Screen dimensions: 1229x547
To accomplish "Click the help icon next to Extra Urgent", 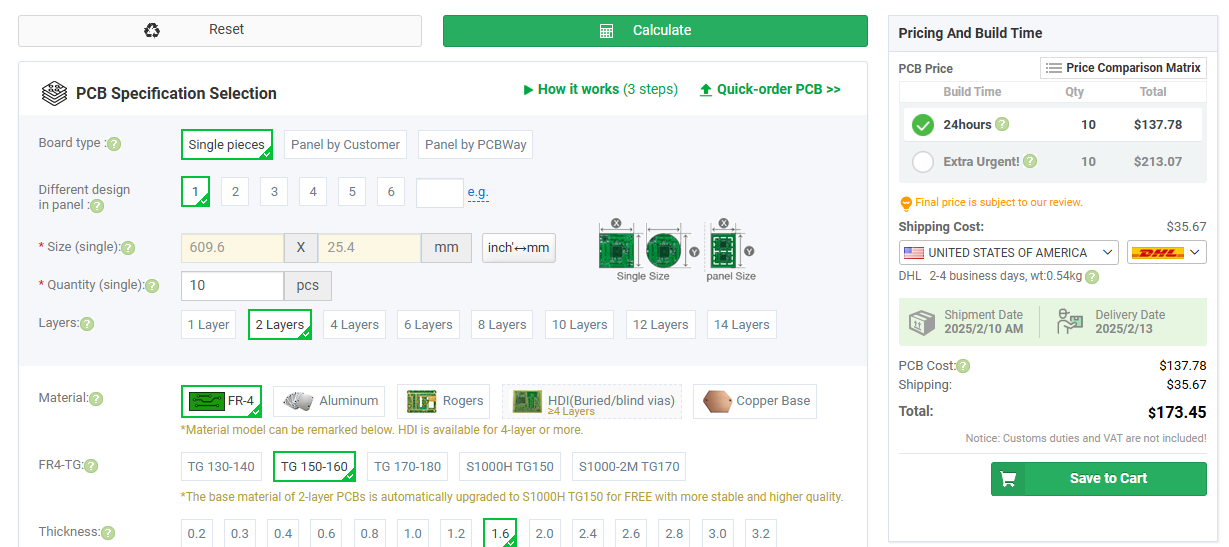I will pyautogui.click(x=1030, y=161).
